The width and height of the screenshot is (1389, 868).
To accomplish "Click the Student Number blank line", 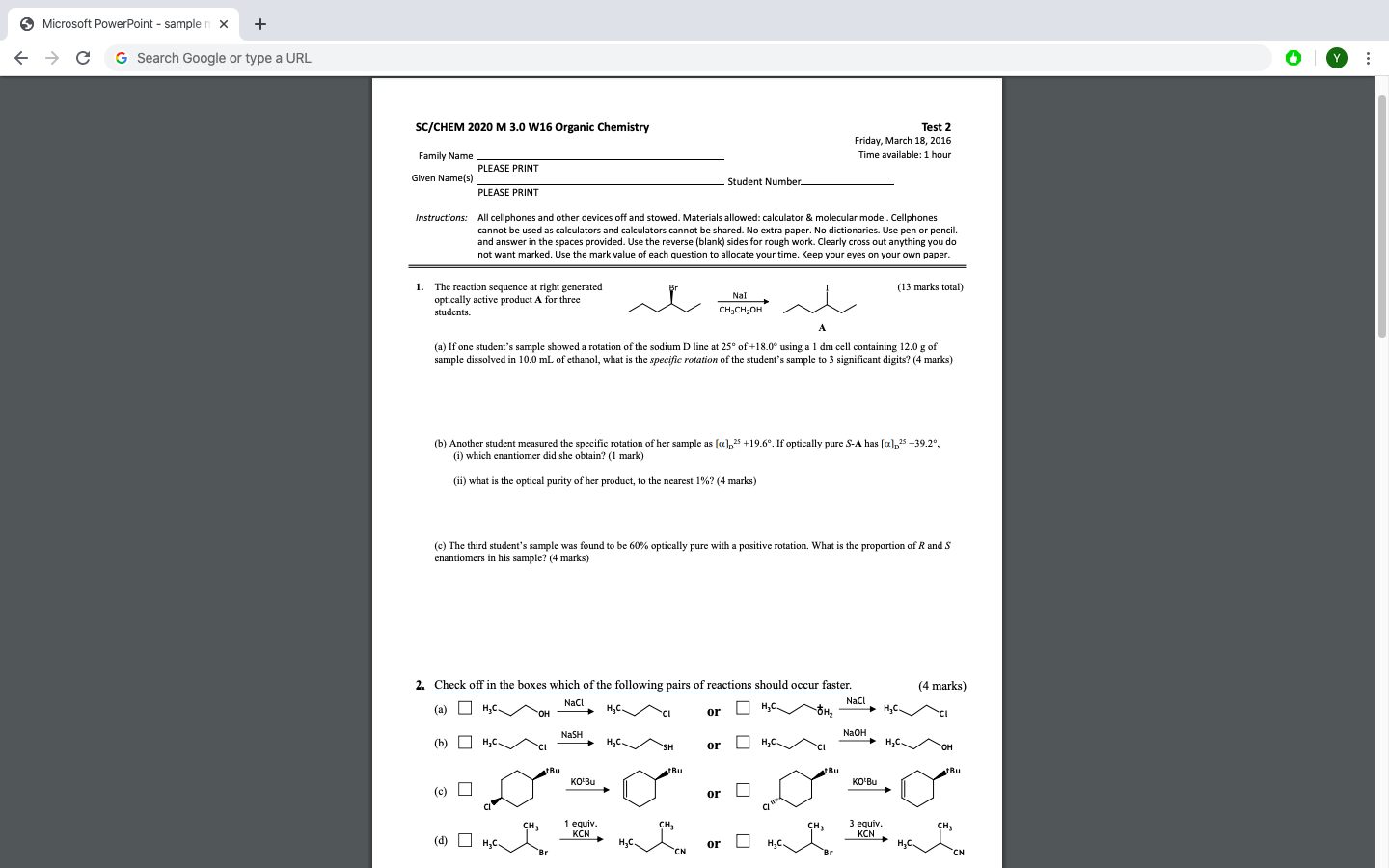I will tap(847, 182).
